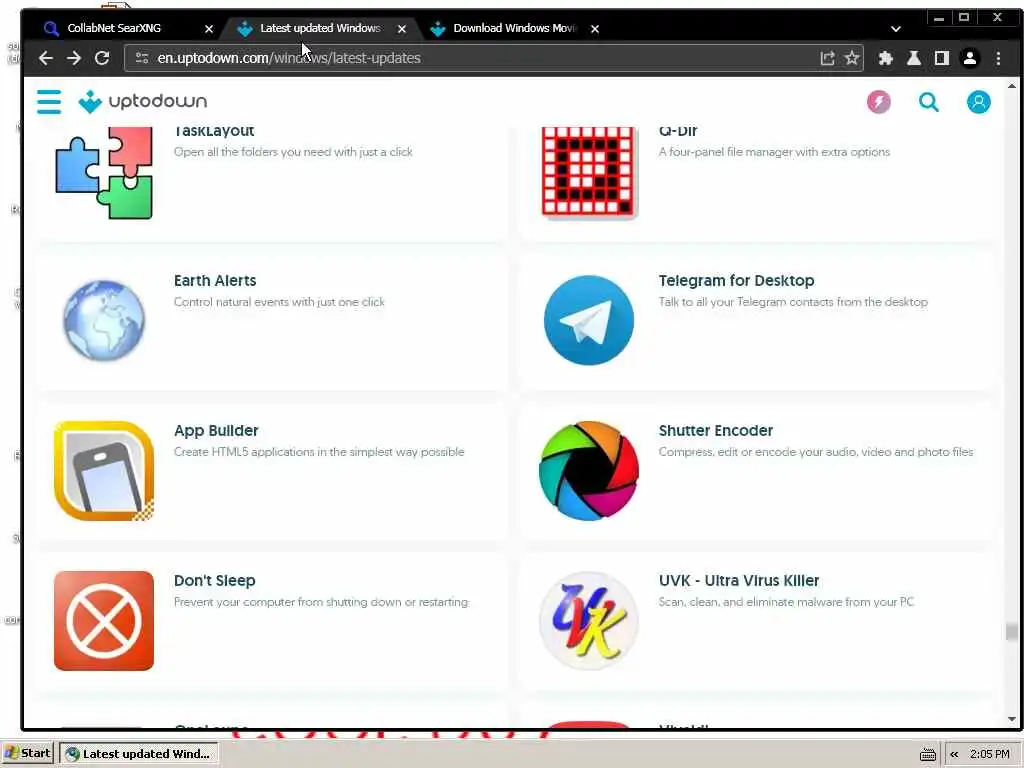The height and width of the screenshot is (768, 1024).
Task: Open the site search magnifier icon
Action: click(x=929, y=102)
